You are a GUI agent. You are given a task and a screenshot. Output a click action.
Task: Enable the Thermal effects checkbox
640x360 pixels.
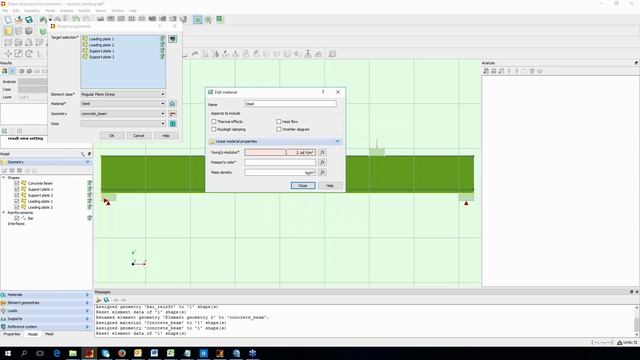[213, 122]
